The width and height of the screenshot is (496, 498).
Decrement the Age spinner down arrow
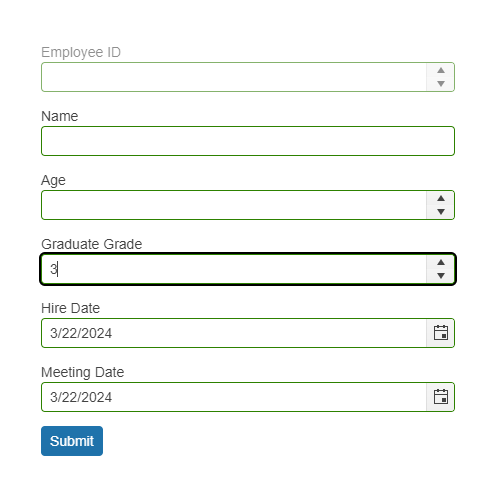pos(441,212)
